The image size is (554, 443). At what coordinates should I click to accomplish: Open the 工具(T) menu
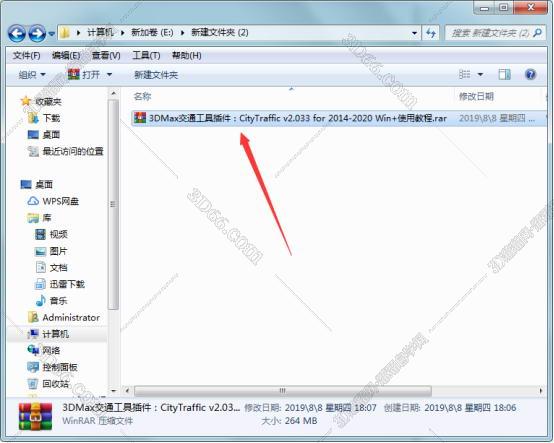tap(146, 55)
